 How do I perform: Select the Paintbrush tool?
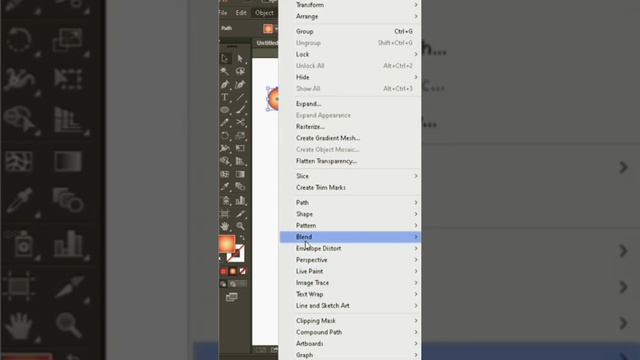point(240,110)
